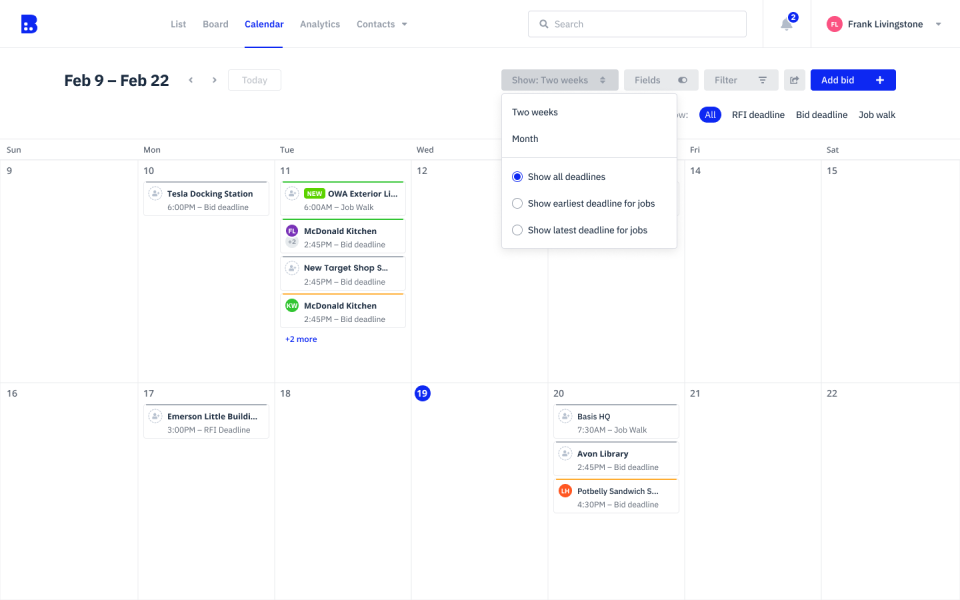Click the magnifying glass in the search bar

click(543, 23)
